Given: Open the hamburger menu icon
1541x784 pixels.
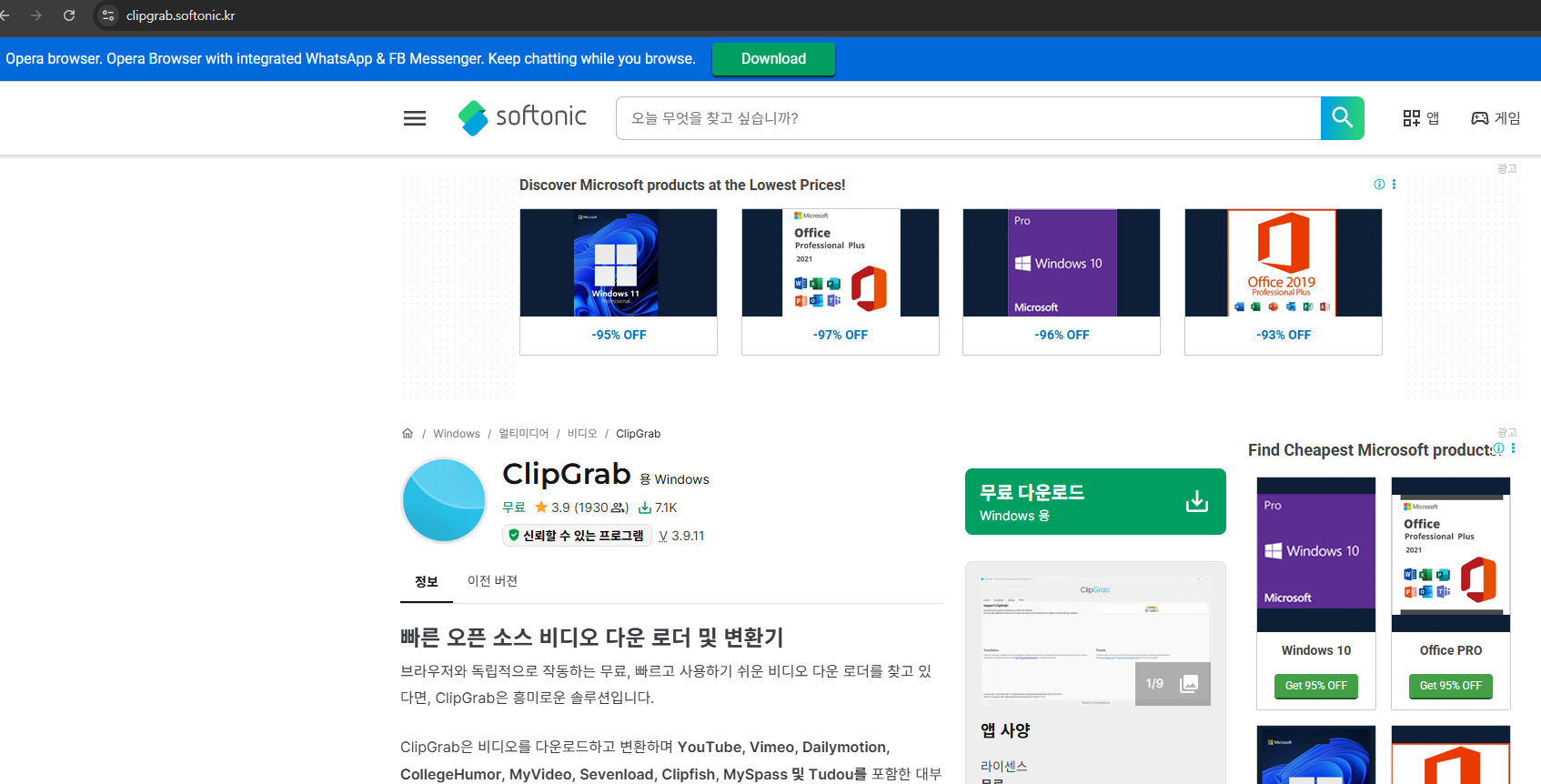Looking at the screenshot, I should (415, 118).
